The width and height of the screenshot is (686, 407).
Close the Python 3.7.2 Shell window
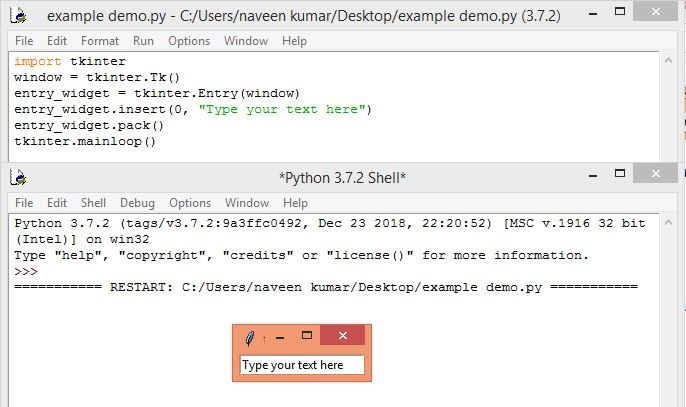655,173
